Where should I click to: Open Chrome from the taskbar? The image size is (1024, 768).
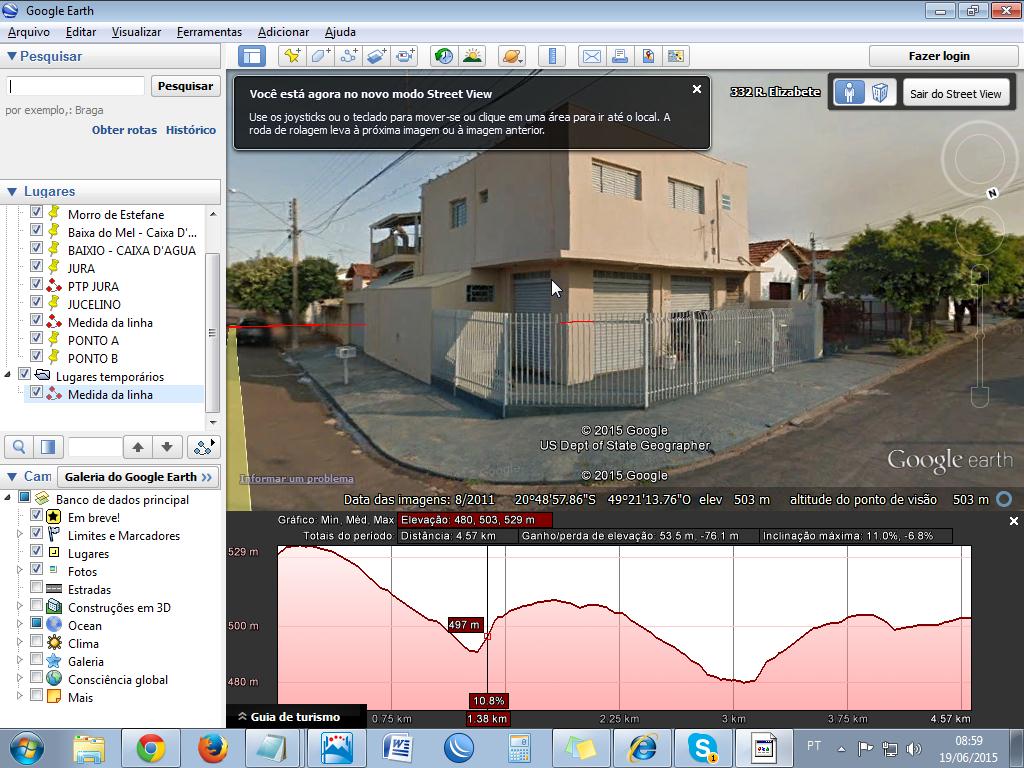151,748
